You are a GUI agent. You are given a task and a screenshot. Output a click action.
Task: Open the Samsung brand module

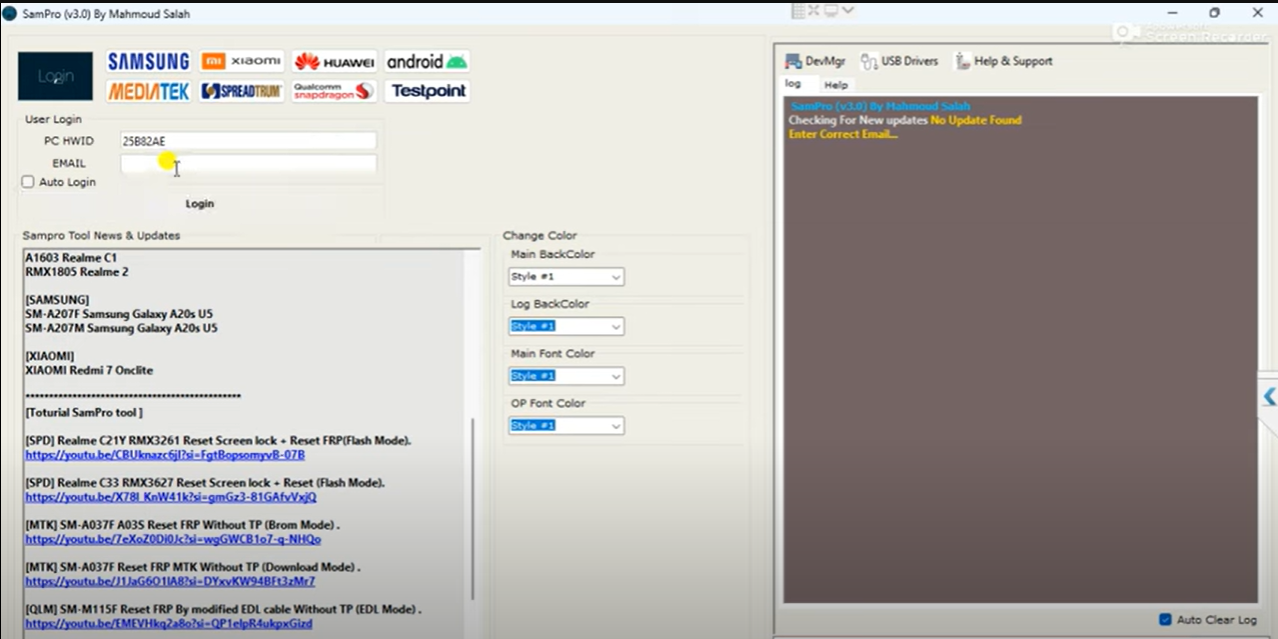148,61
